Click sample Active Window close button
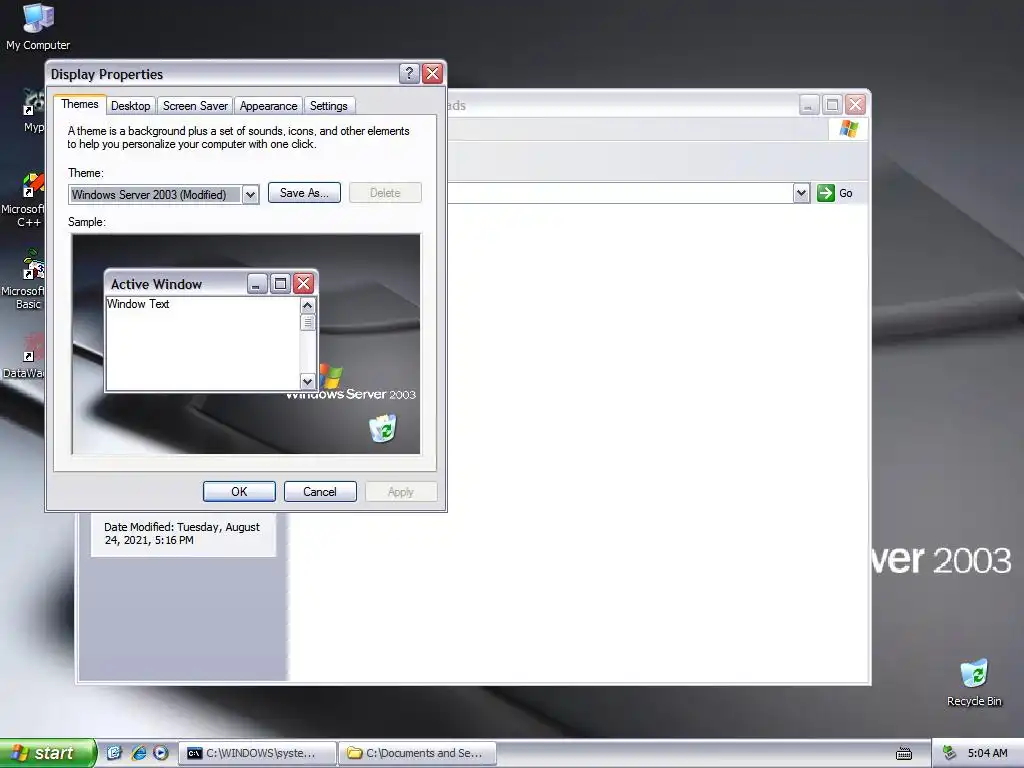 [x=303, y=283]
